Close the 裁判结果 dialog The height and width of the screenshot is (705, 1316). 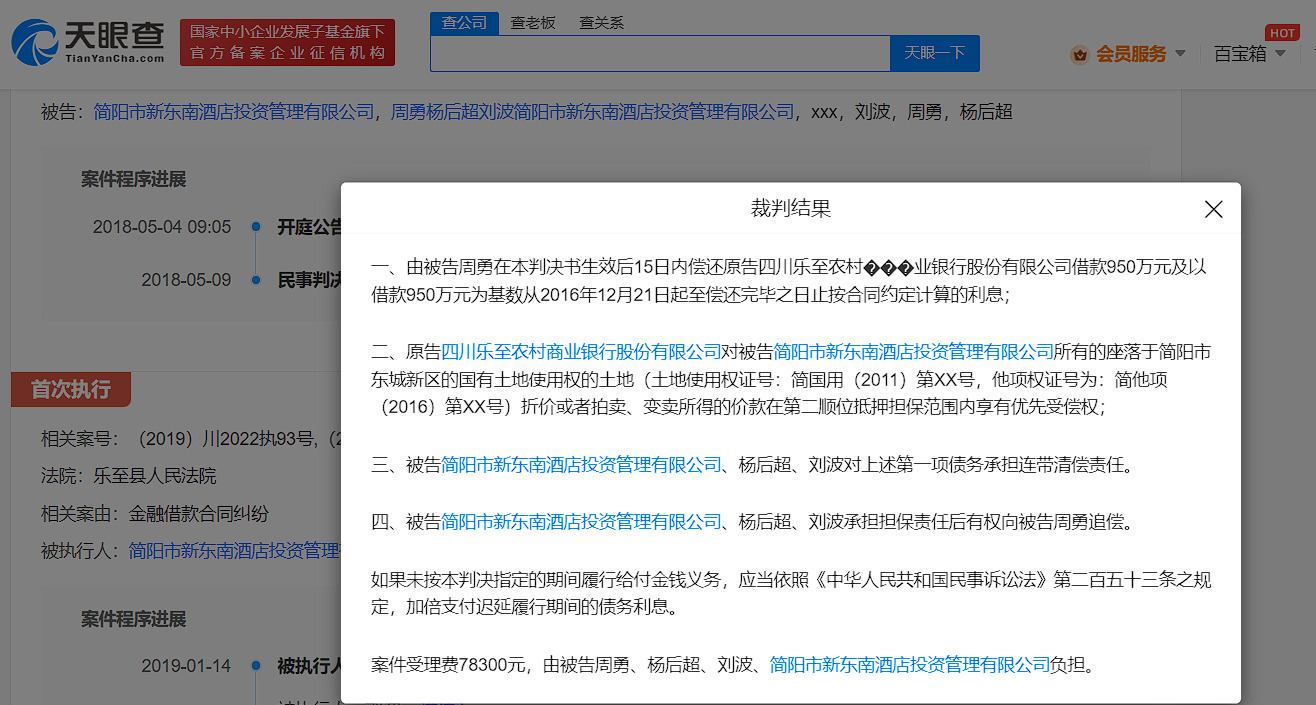click(x=1213, y=210)
